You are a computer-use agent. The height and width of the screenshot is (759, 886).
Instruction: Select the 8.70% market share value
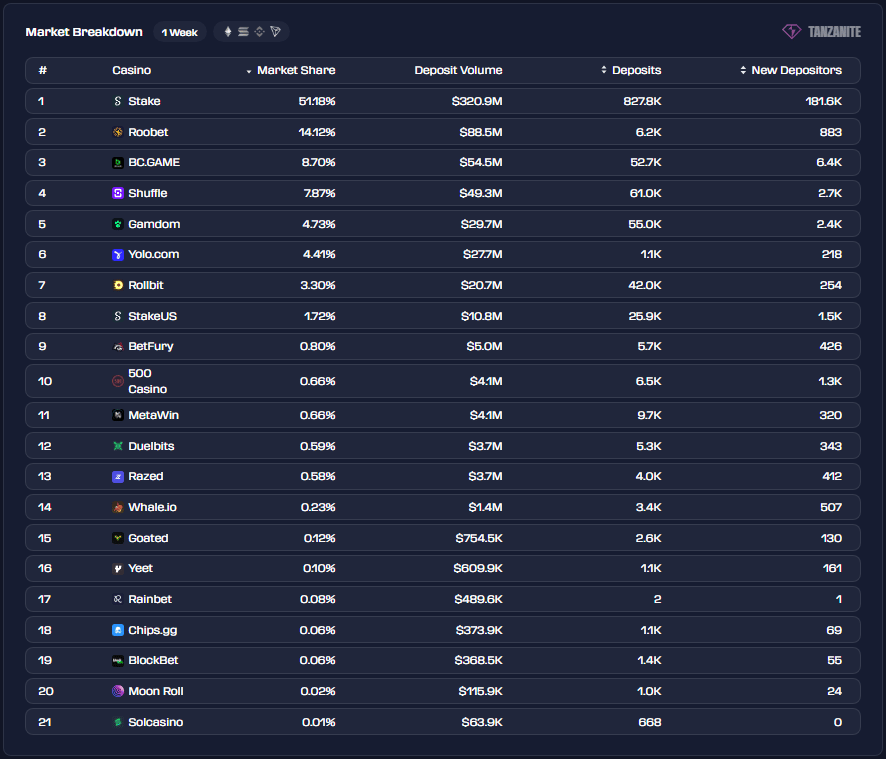coord(319,163)
